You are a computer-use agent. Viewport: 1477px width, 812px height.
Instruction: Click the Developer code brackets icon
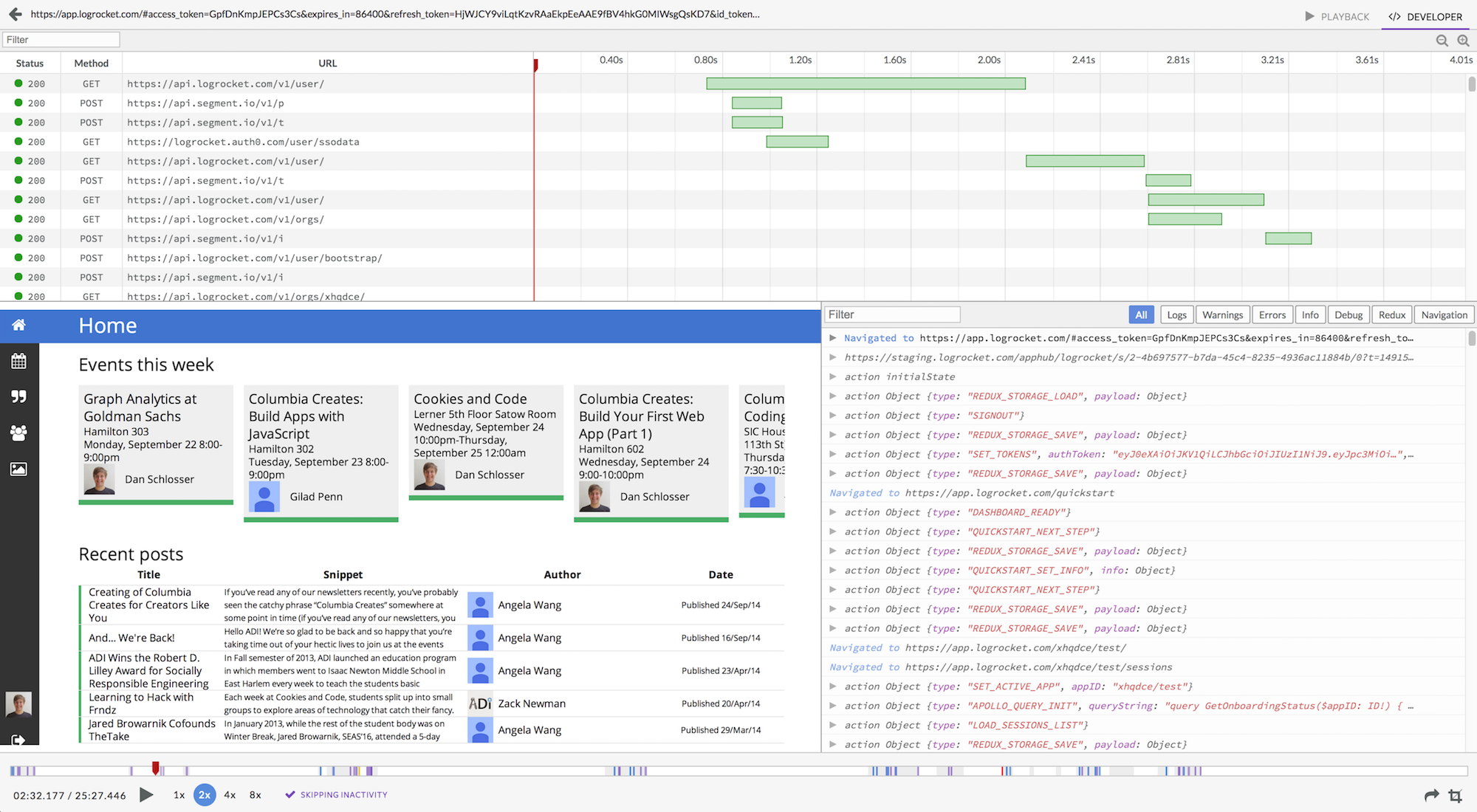pos(1394,16)
